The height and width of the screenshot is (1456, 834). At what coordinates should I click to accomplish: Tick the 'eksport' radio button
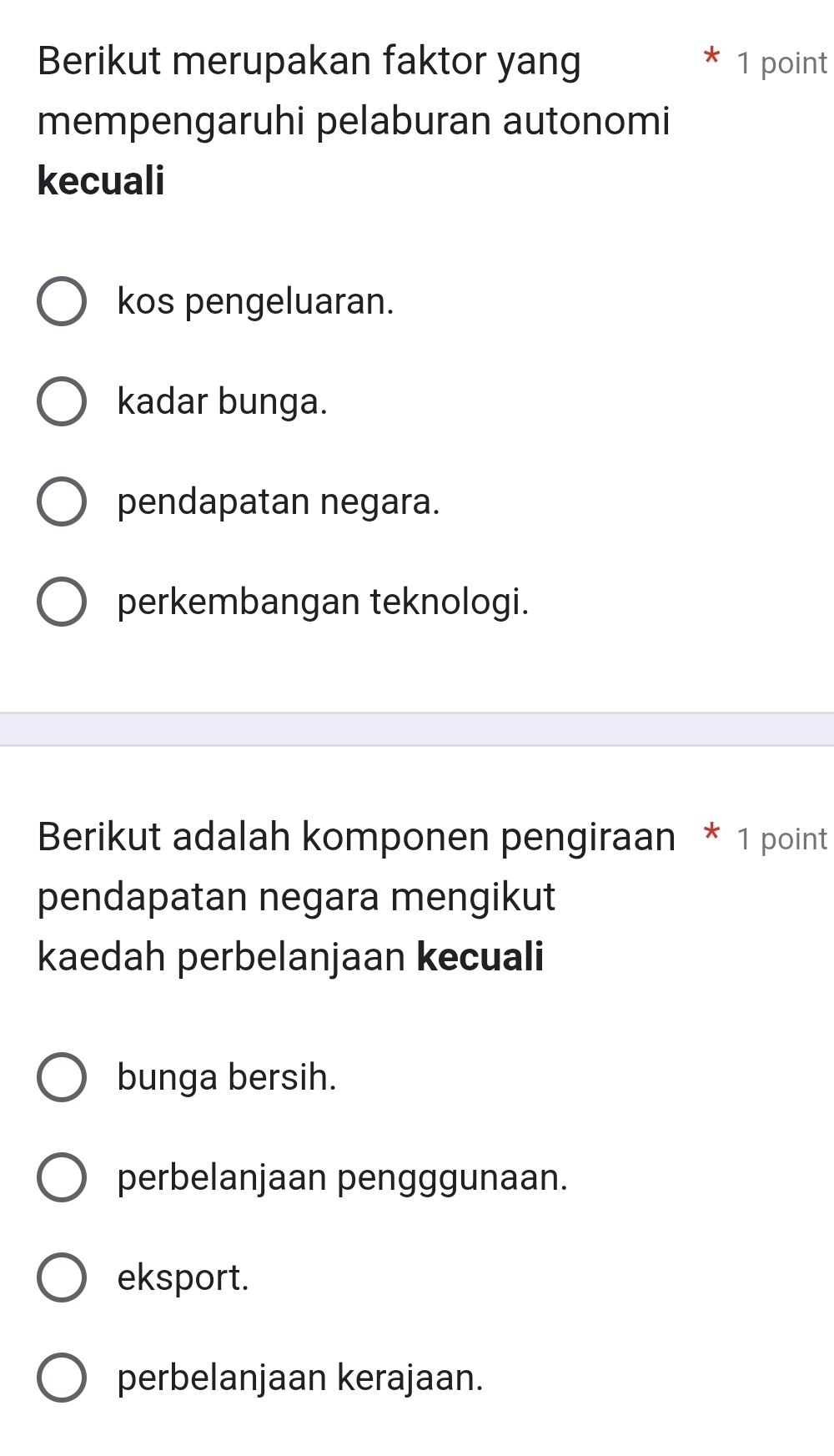[61, 1277]
